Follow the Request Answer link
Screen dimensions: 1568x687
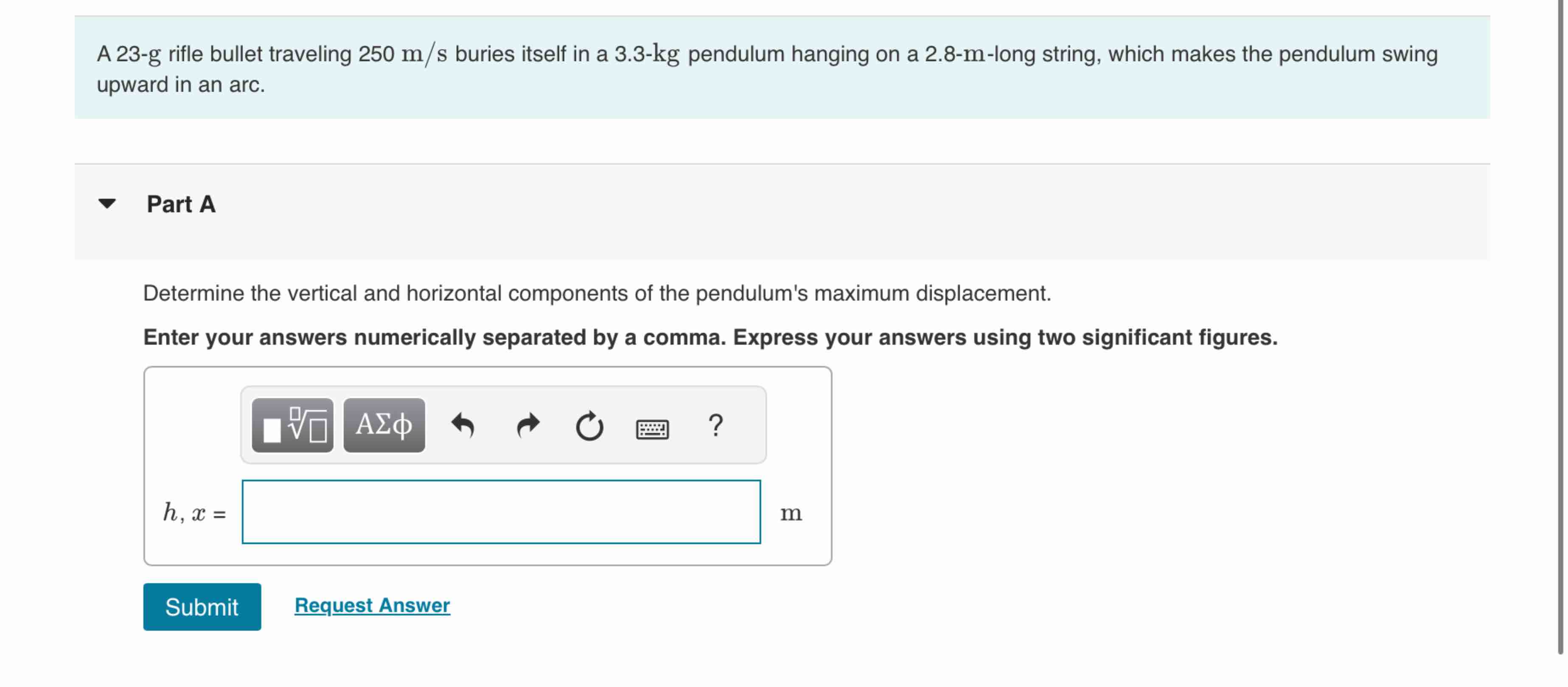coord(372,606)
